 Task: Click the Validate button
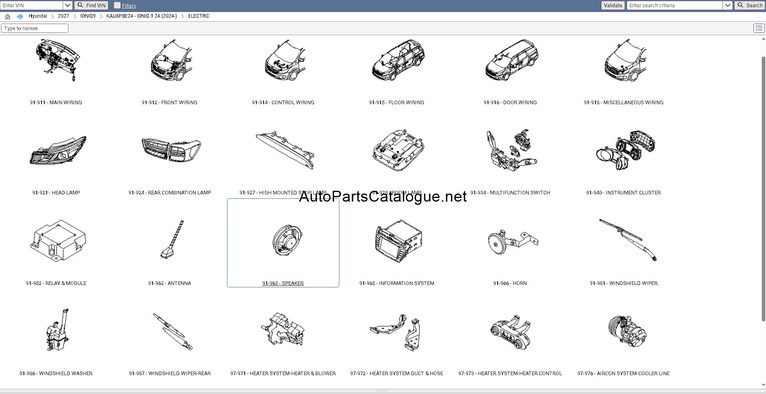point(613,5)
